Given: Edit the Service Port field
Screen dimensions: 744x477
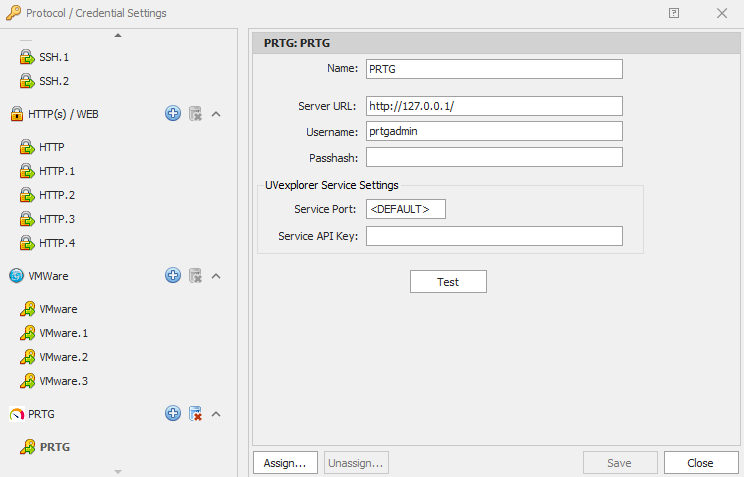Looking at the screenshot, I should pyautogui.click(x=406, y=209).
